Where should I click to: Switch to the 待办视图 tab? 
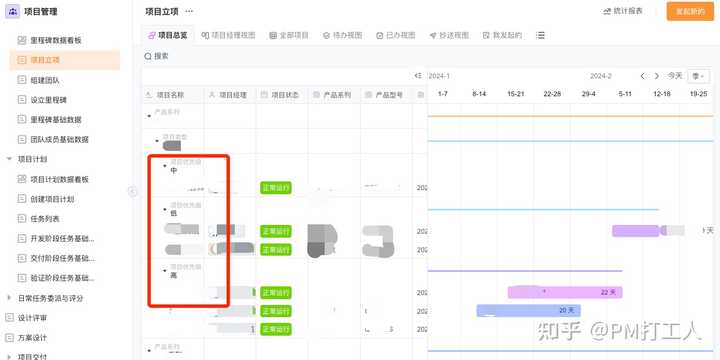pos(343,35)
